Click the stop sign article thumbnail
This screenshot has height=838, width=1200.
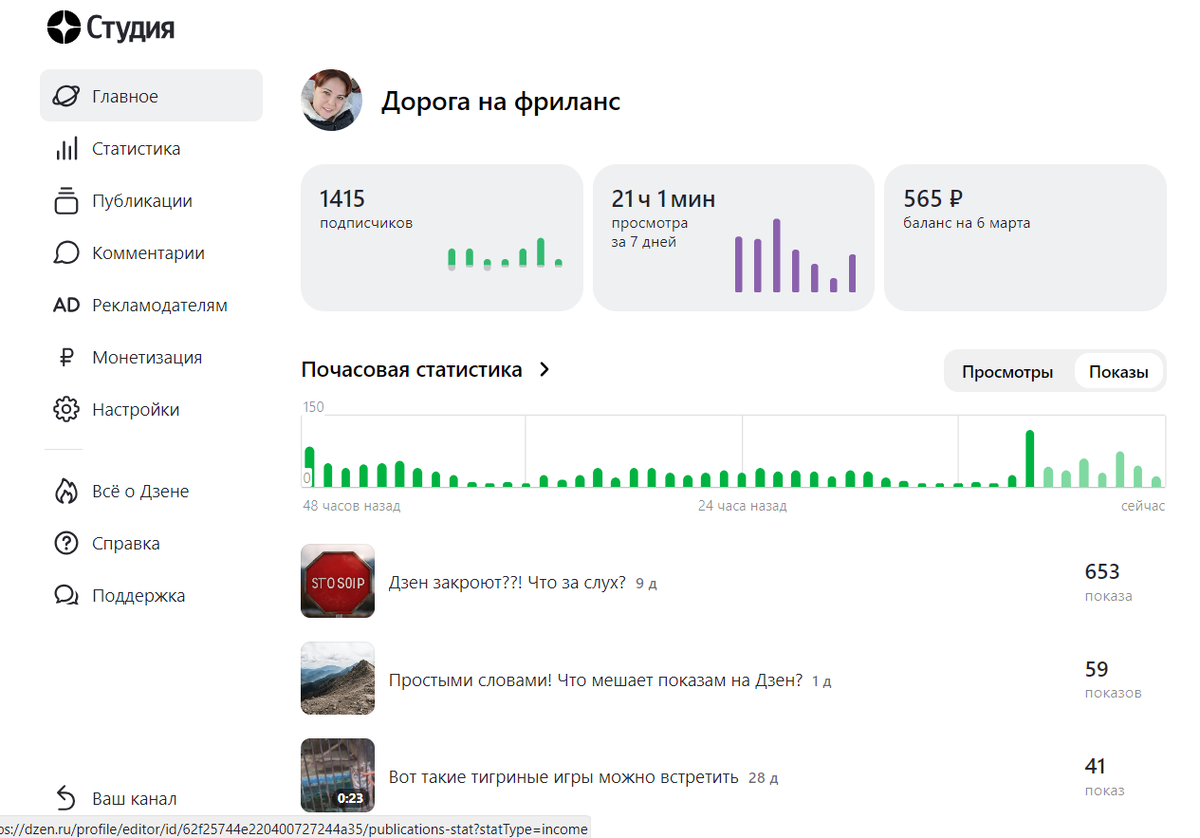(x=338, y=581)
